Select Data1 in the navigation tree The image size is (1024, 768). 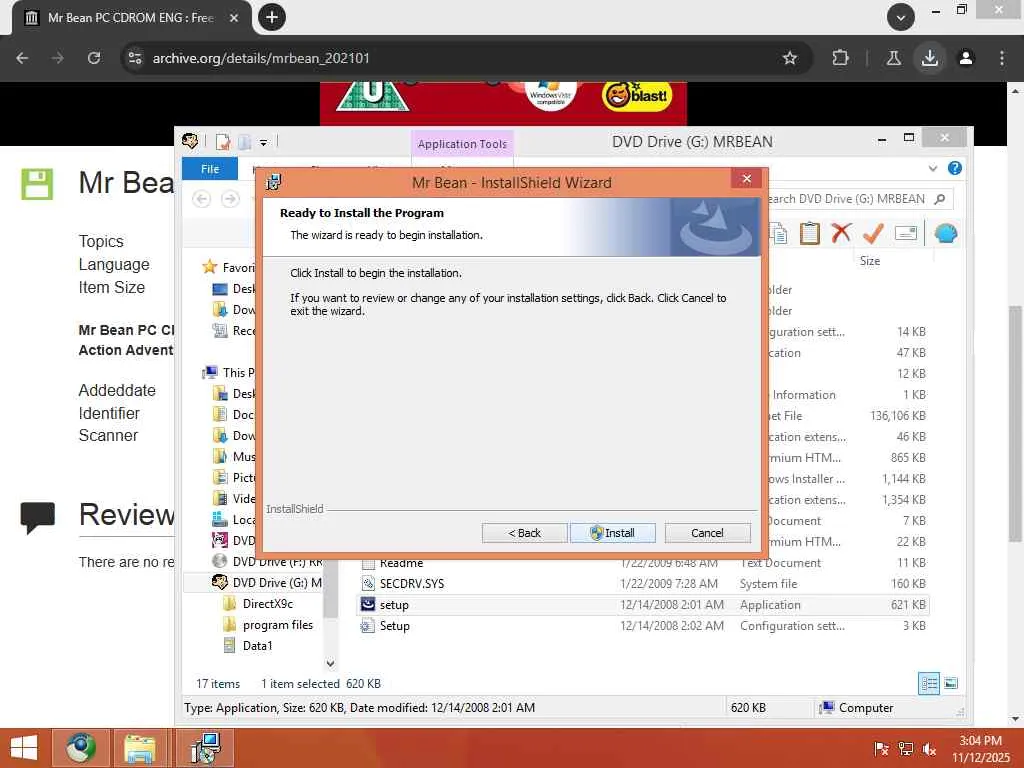click(248, 645)
